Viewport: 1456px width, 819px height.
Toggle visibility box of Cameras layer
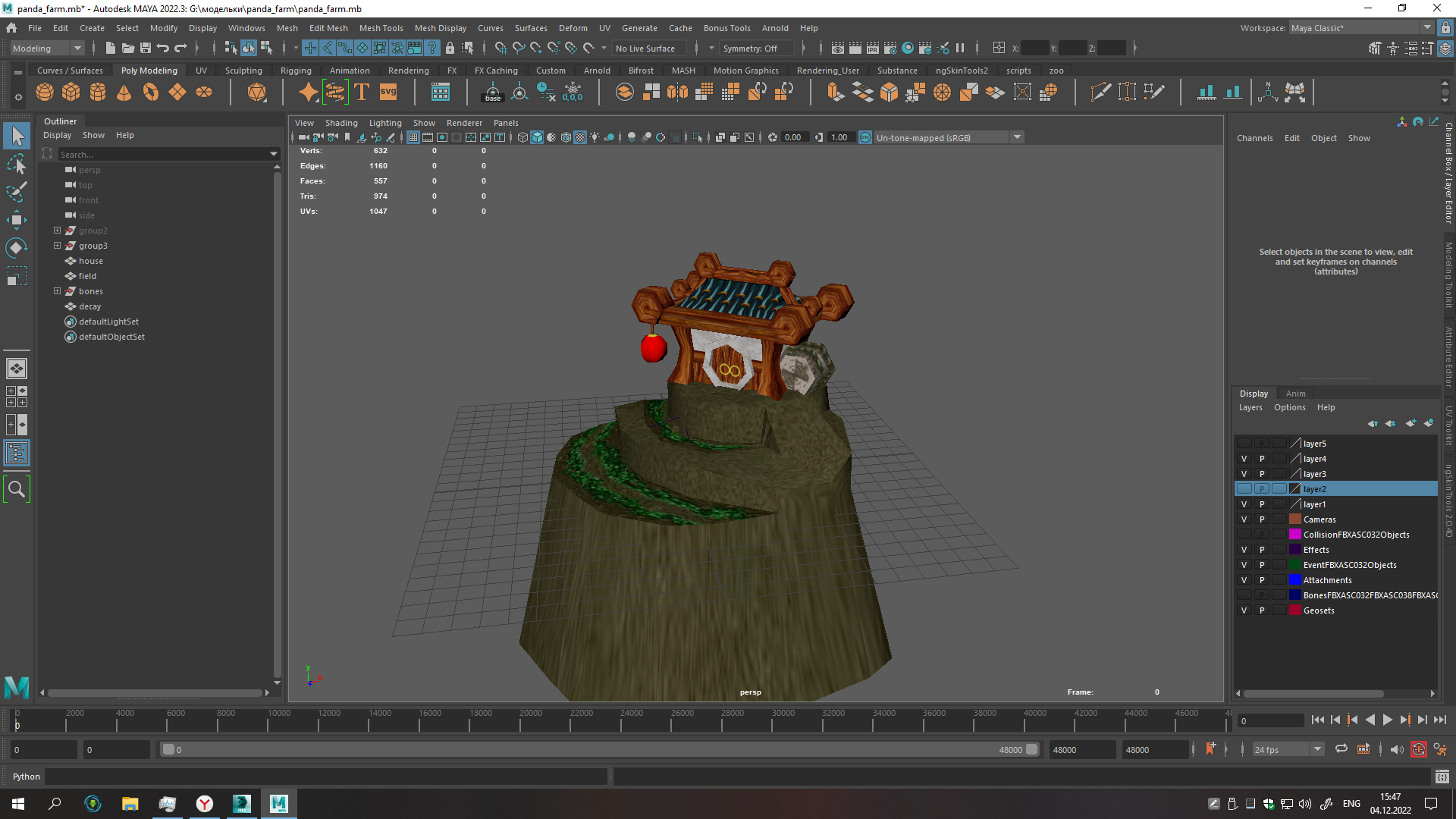click(x=1244, y=519)
